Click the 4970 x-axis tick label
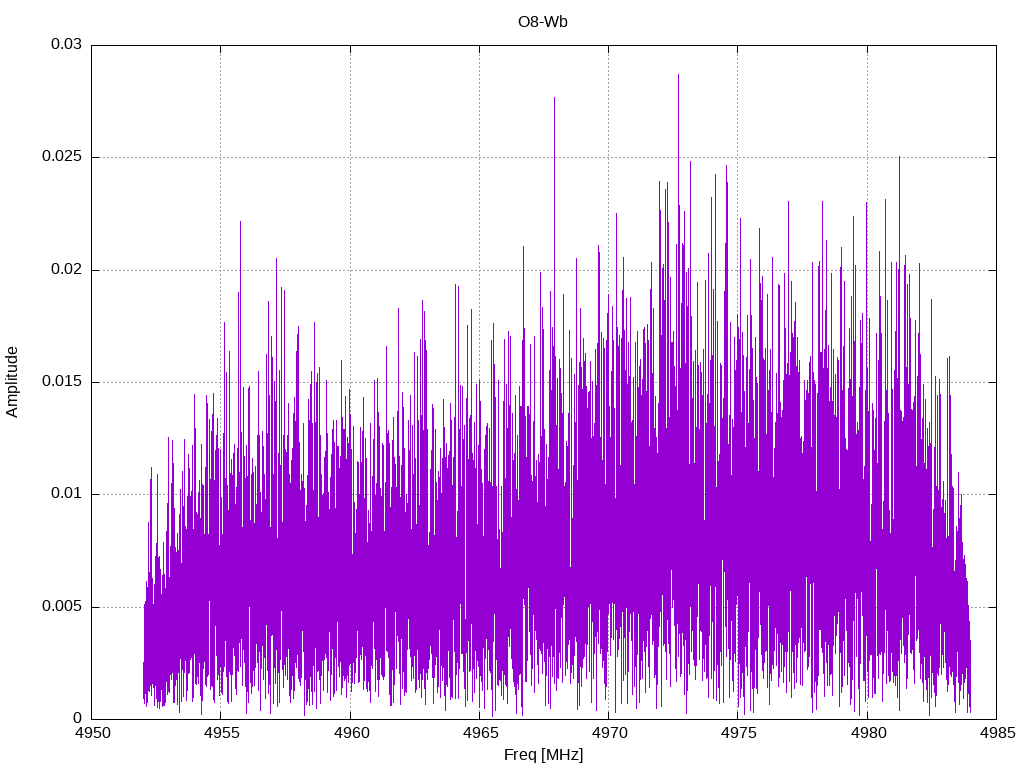Viewport: 1024px width, 768px height. pyautogui.click(x=609, y=733)
